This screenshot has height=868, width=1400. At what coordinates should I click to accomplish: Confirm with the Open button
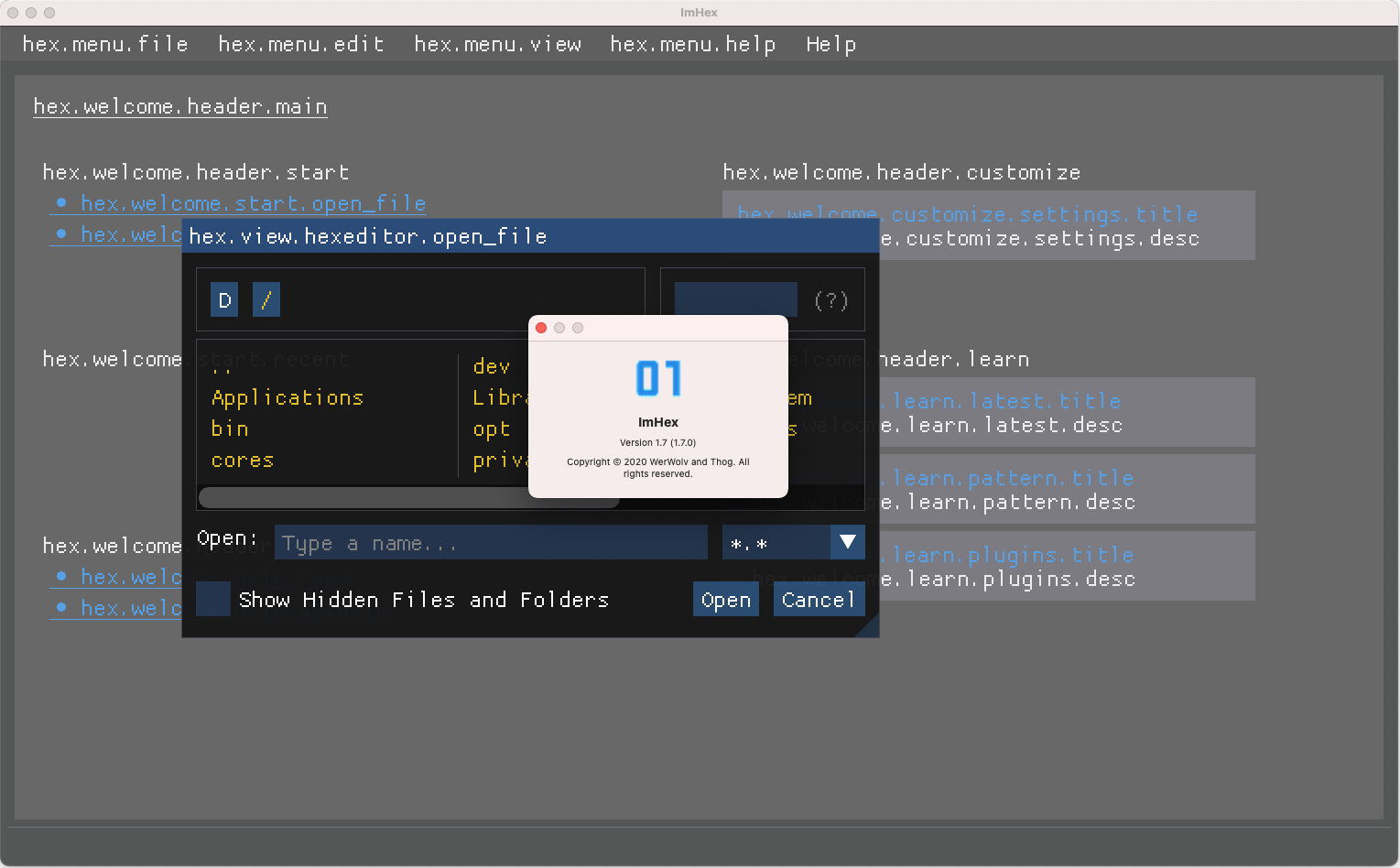tap(725, 599)
